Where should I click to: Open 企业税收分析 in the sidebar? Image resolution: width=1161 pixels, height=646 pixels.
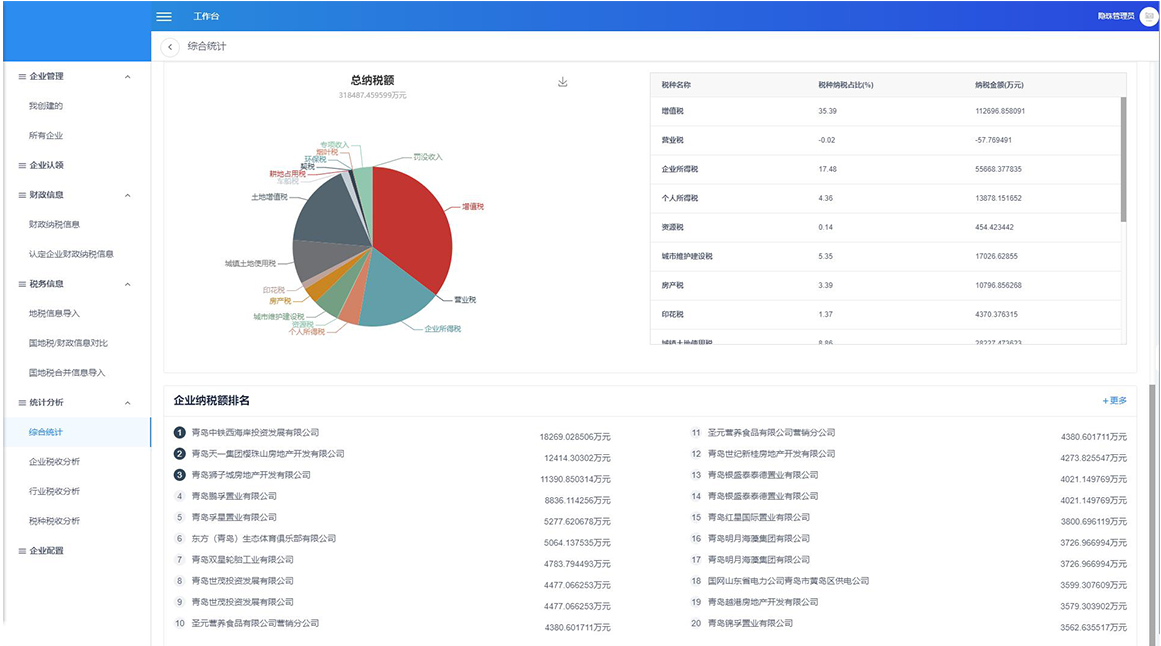coord(54,462)
